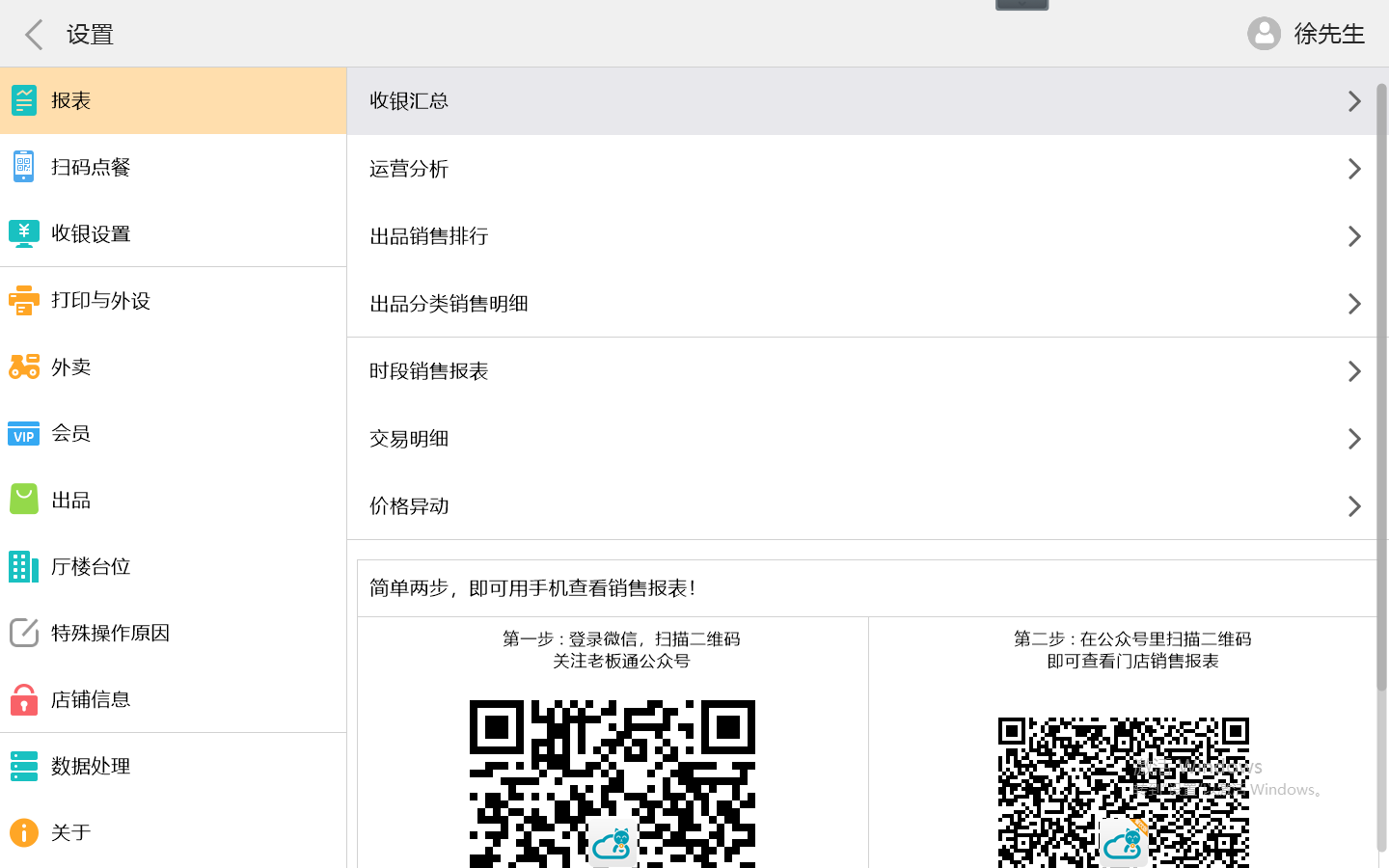This screenshot has width=1389, height=868.
Task: Select the 打印与外设 printer icon
Action: tap(24, 300)
